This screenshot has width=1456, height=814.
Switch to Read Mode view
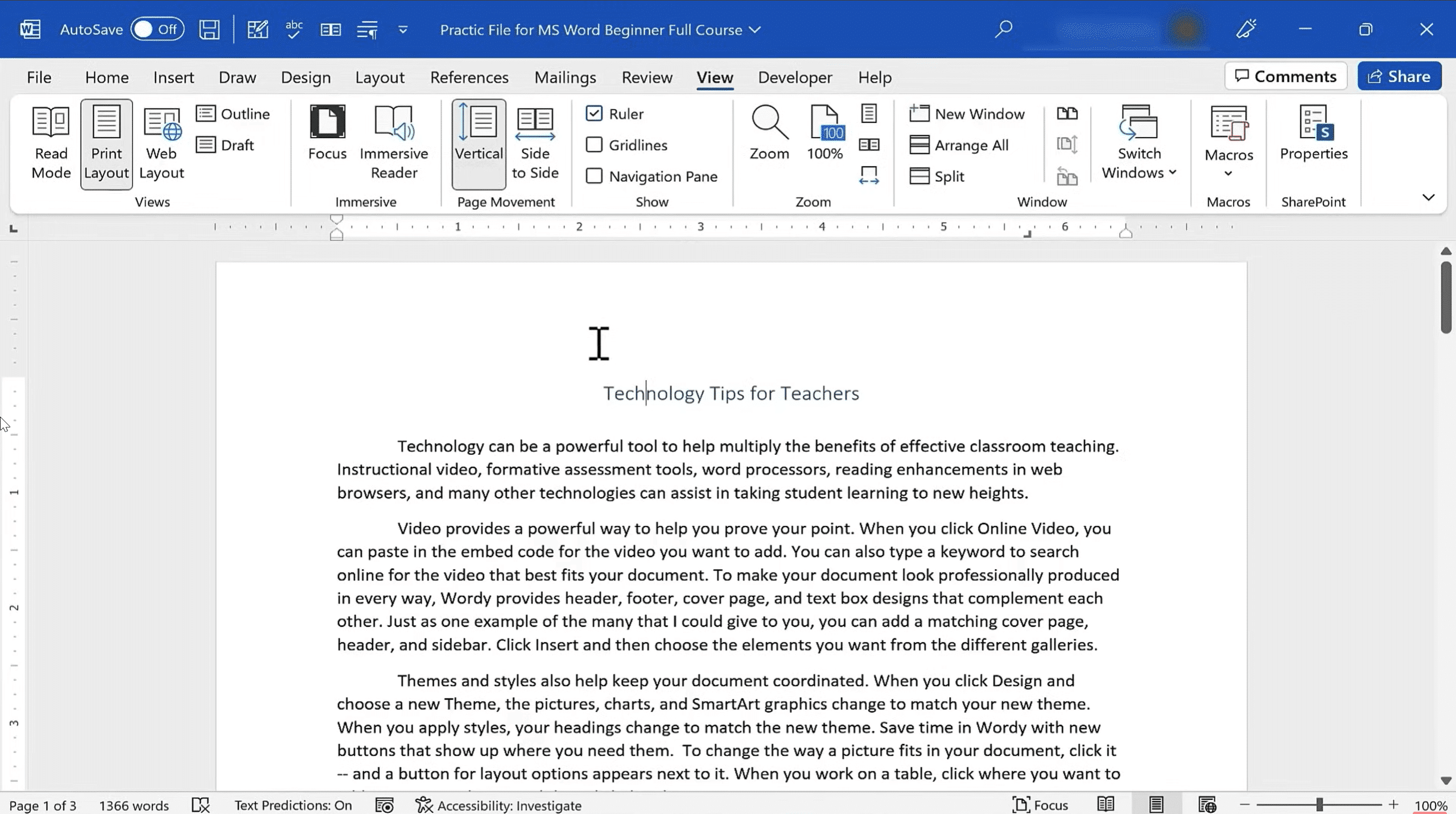[51, 142]
